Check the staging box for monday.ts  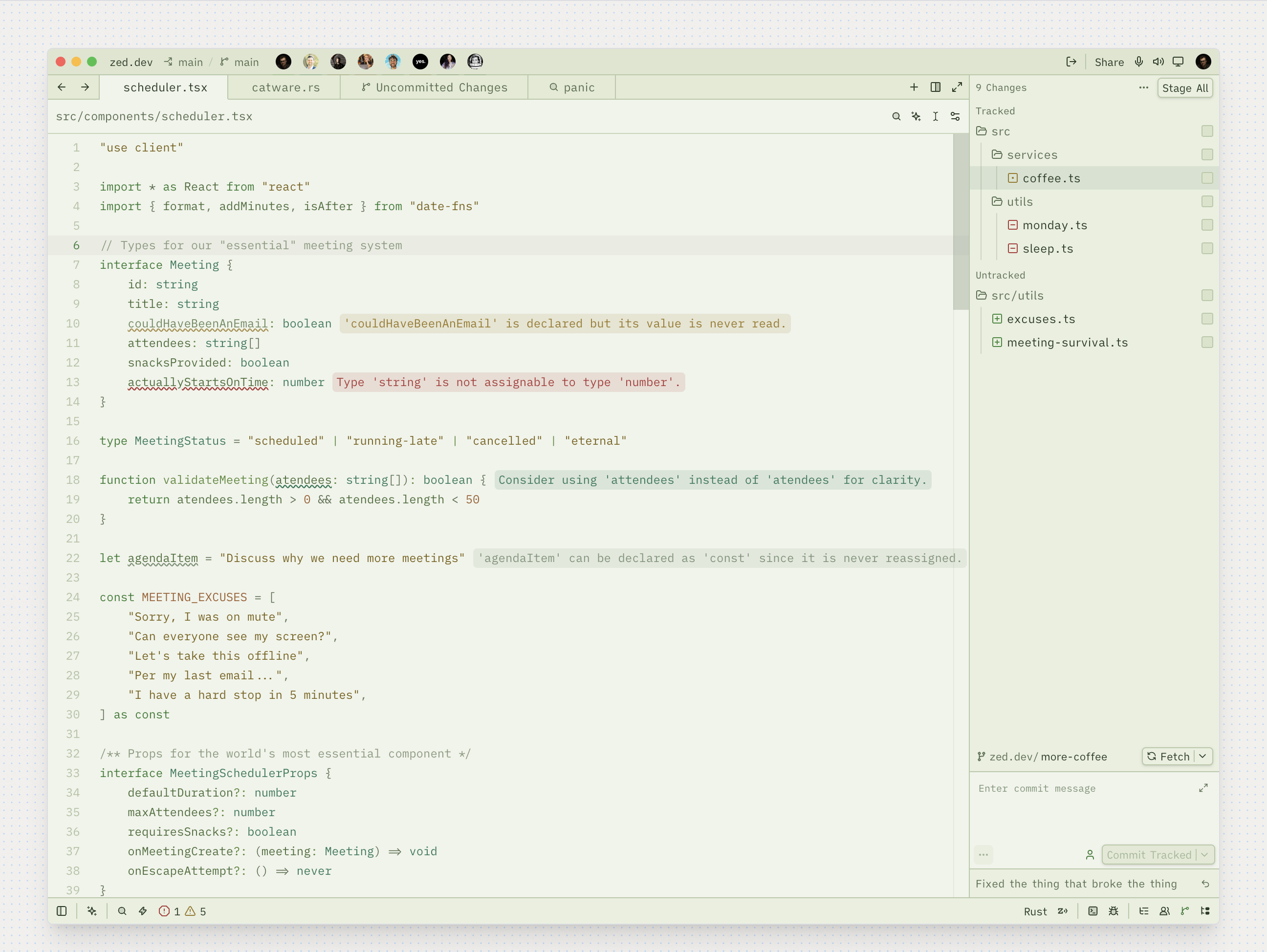coord(1207,225)
